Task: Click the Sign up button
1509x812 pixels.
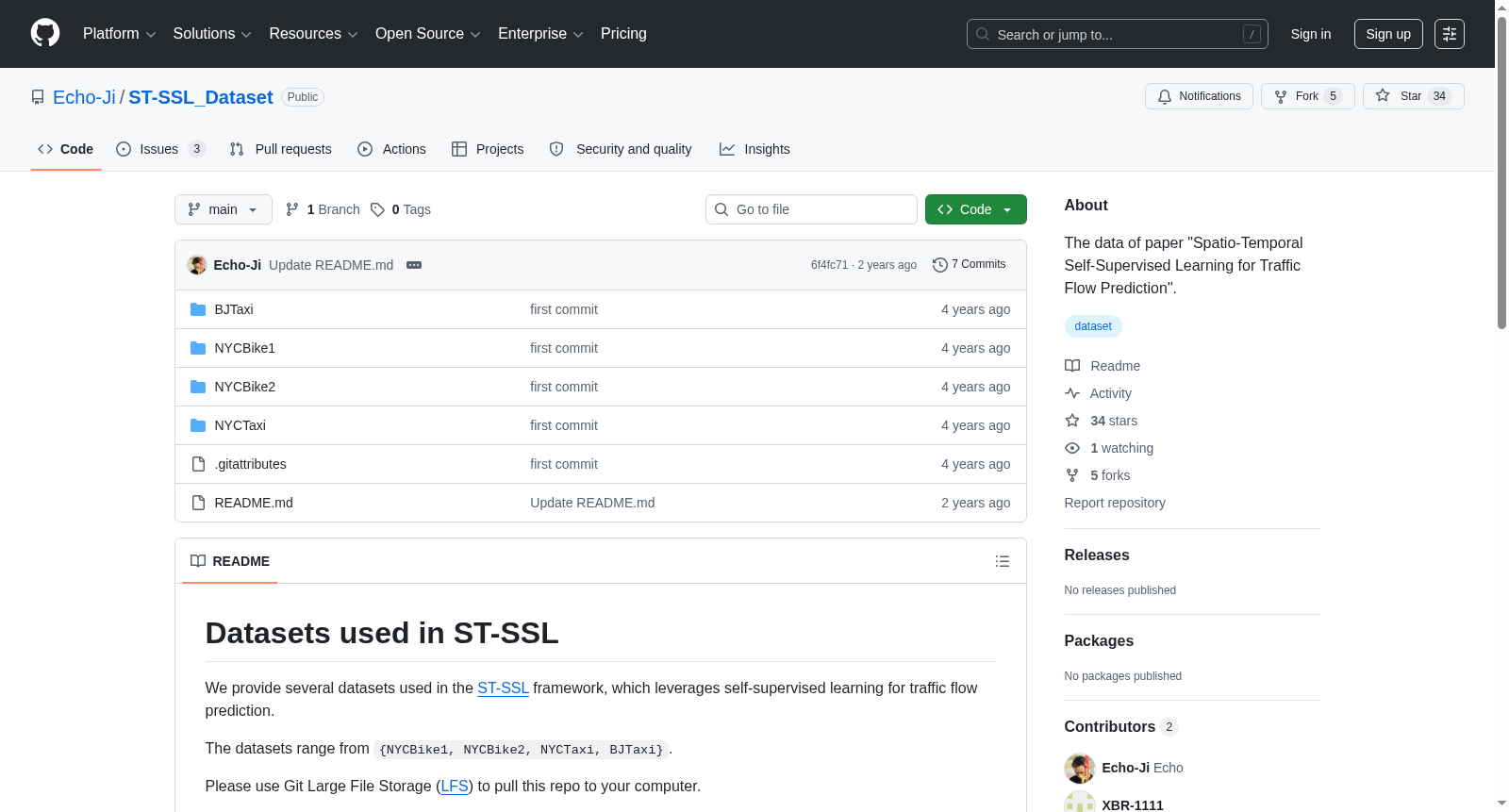Action: tap(1388, 34)
